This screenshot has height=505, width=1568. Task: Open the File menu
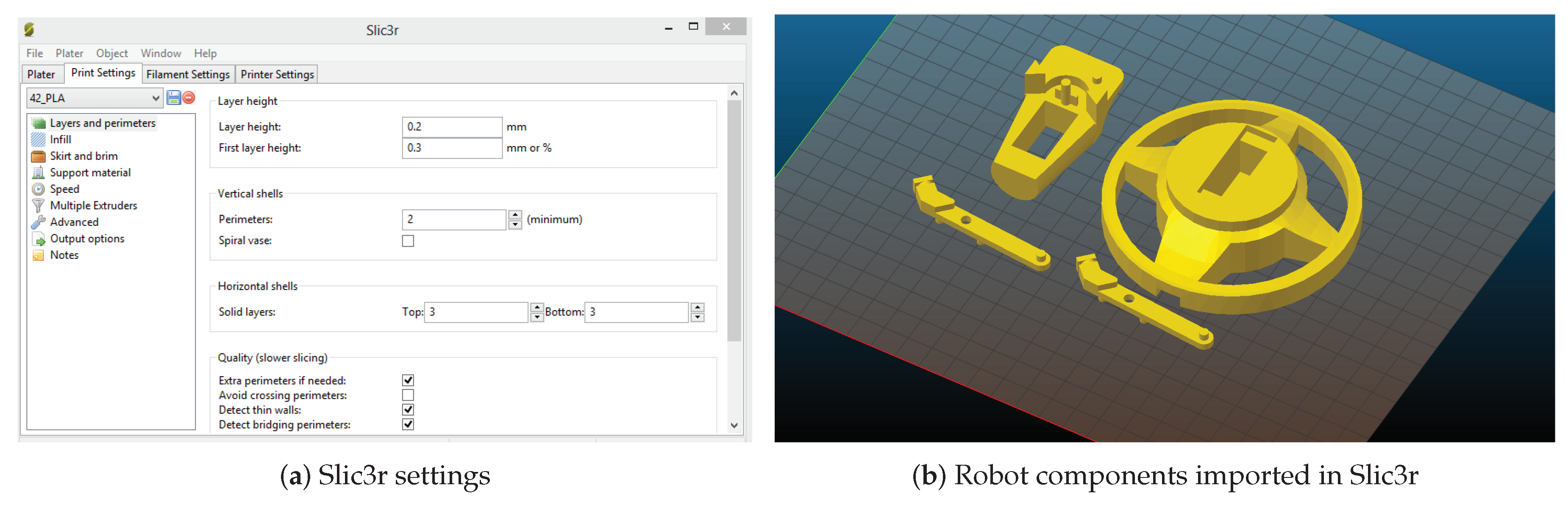[x=35, y=53]
